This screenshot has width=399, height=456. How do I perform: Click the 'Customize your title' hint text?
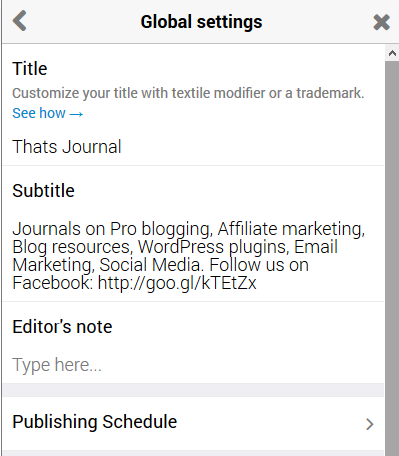click(188, 93)
